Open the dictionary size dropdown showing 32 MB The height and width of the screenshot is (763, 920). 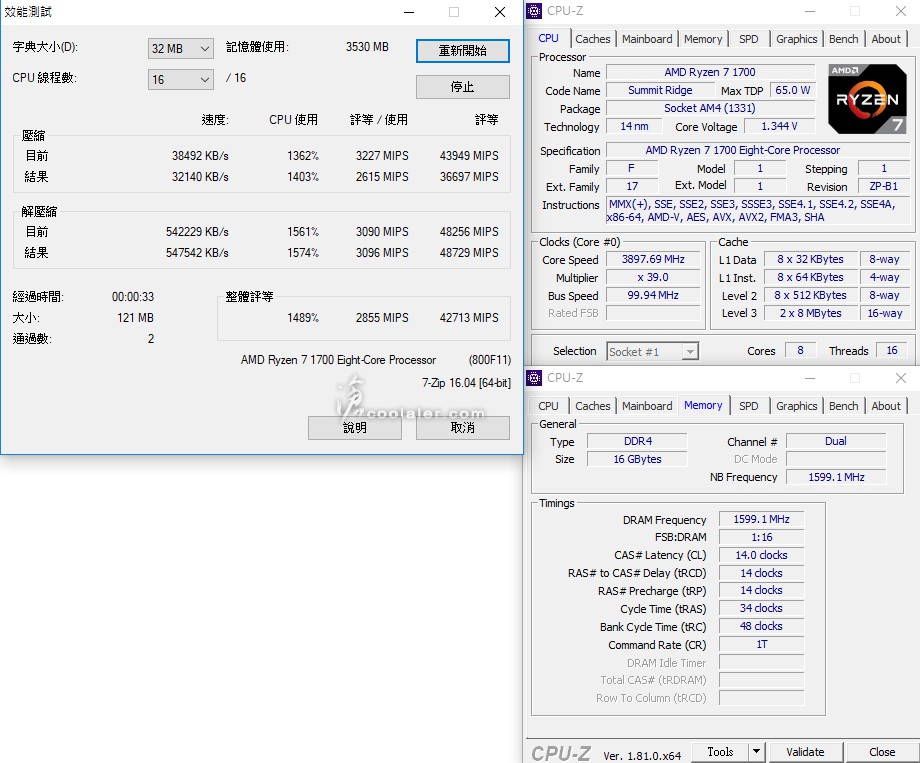(181, 49)
